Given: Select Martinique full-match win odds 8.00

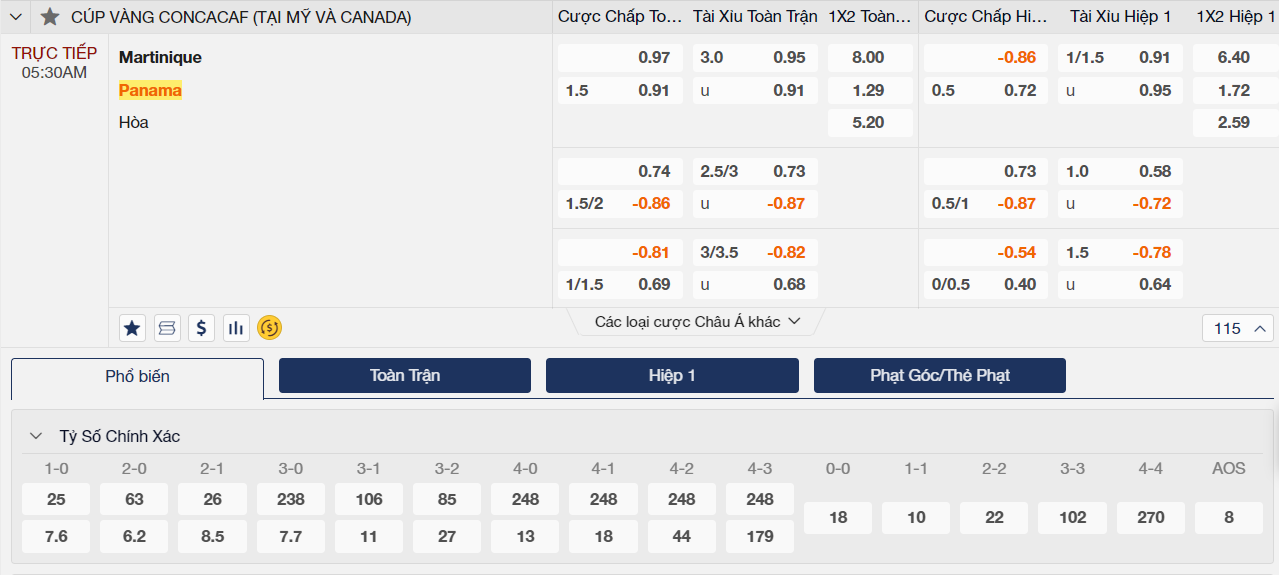Looking at the screenshot, I should click(868, 58).
